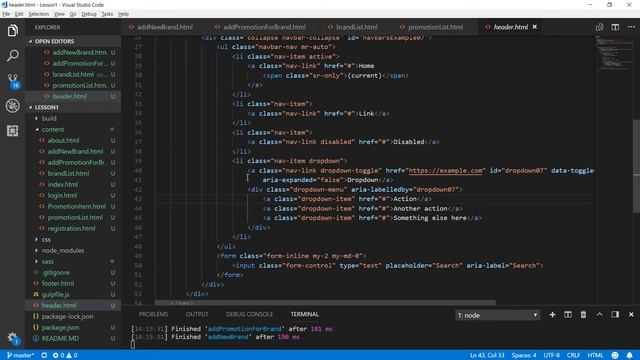
Task: Open the Extensions view in activity bar
Action: pyautogui.click(x=12, y=131)
